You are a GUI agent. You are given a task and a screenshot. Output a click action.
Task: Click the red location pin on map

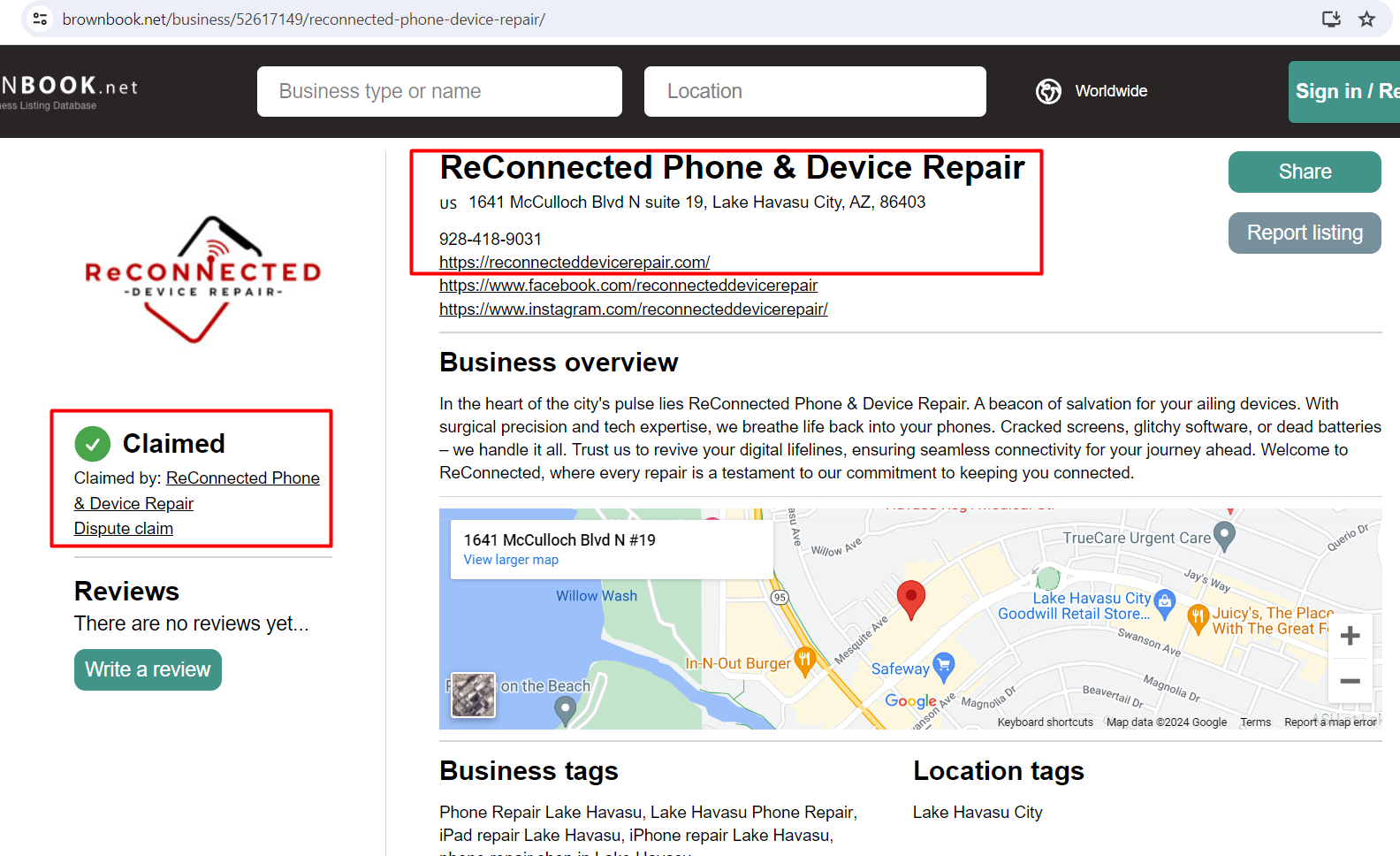pos(911,600)
